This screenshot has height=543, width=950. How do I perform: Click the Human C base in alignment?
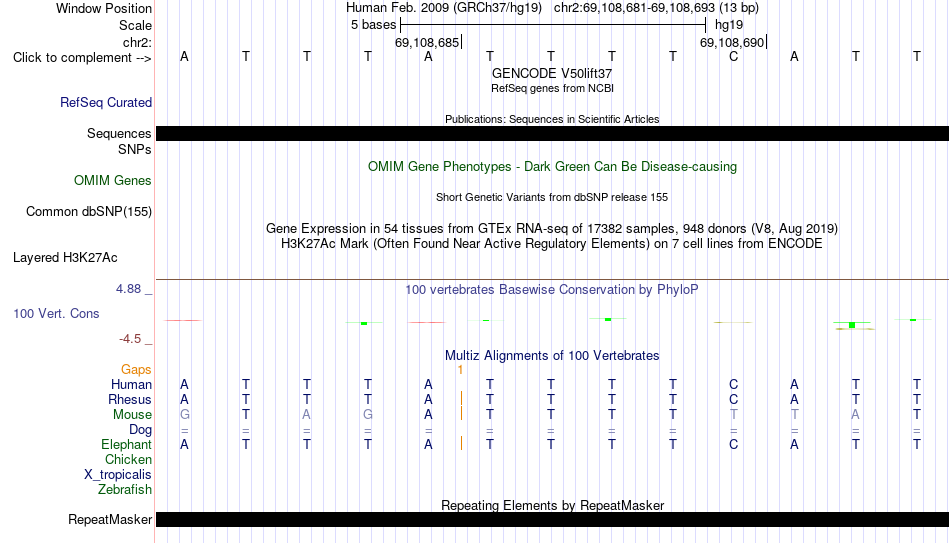click(x=734, y=384)
